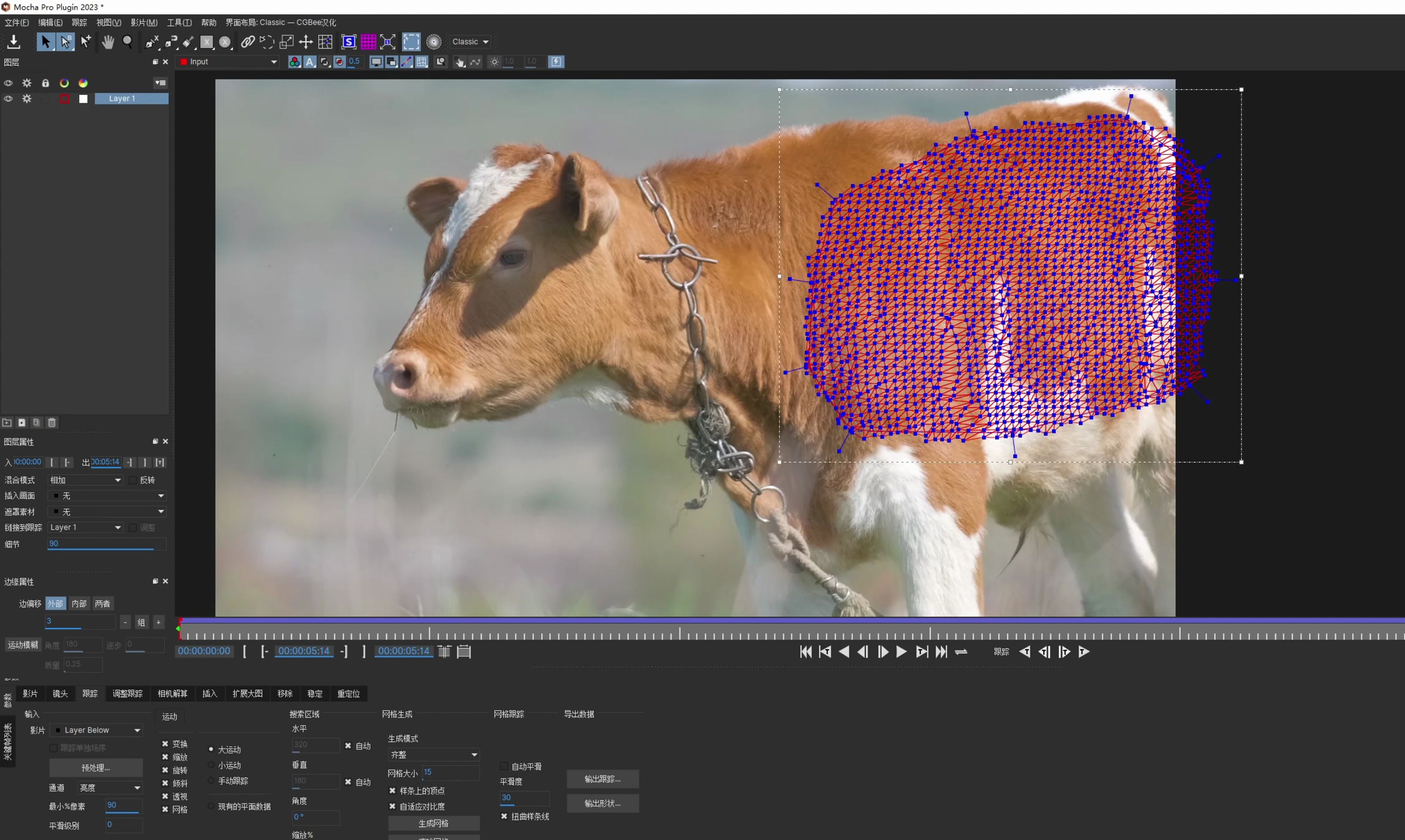Open the 跟踪 menu
This screenshot has height=840, width=1405.
(x=79, y=22)
